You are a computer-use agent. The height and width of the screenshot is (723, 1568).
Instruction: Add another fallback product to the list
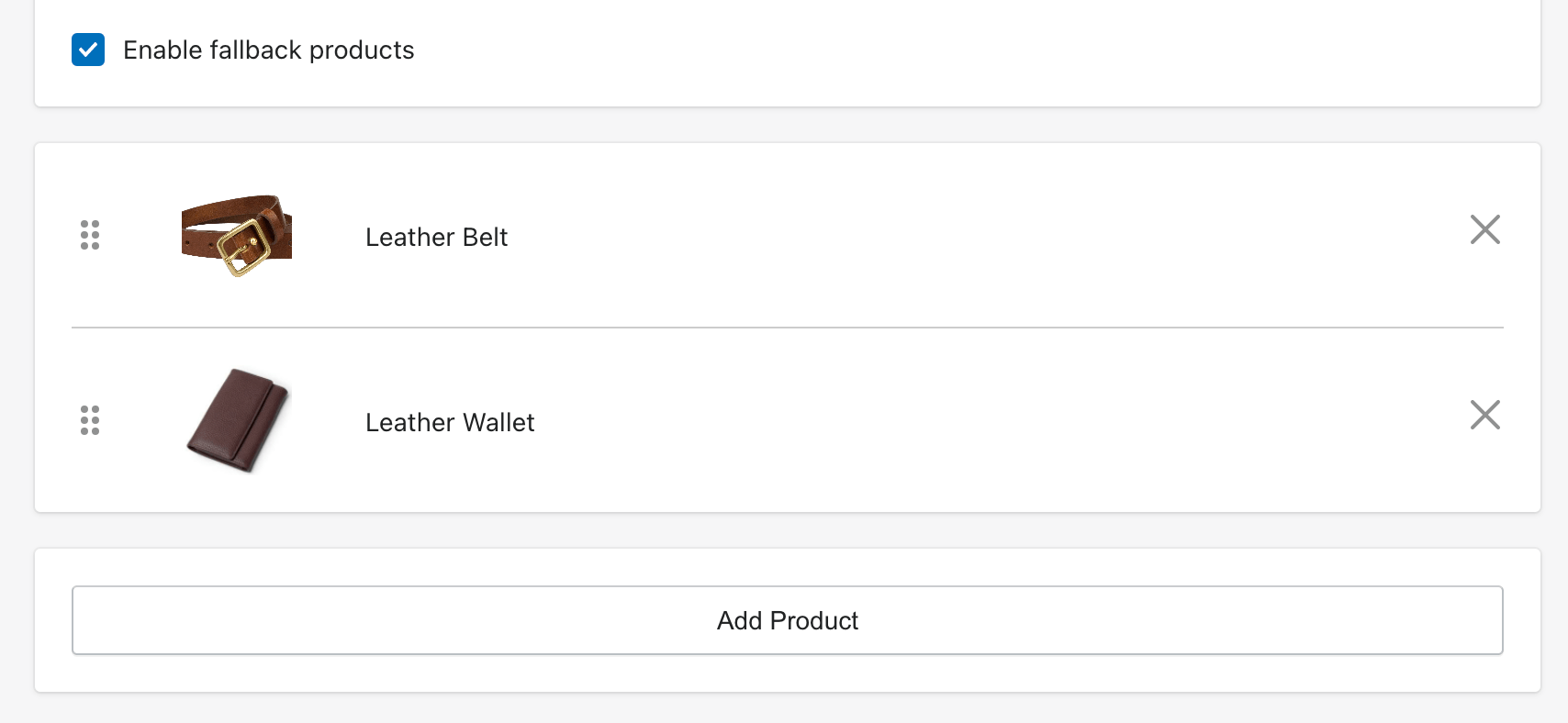coord(787,620)
